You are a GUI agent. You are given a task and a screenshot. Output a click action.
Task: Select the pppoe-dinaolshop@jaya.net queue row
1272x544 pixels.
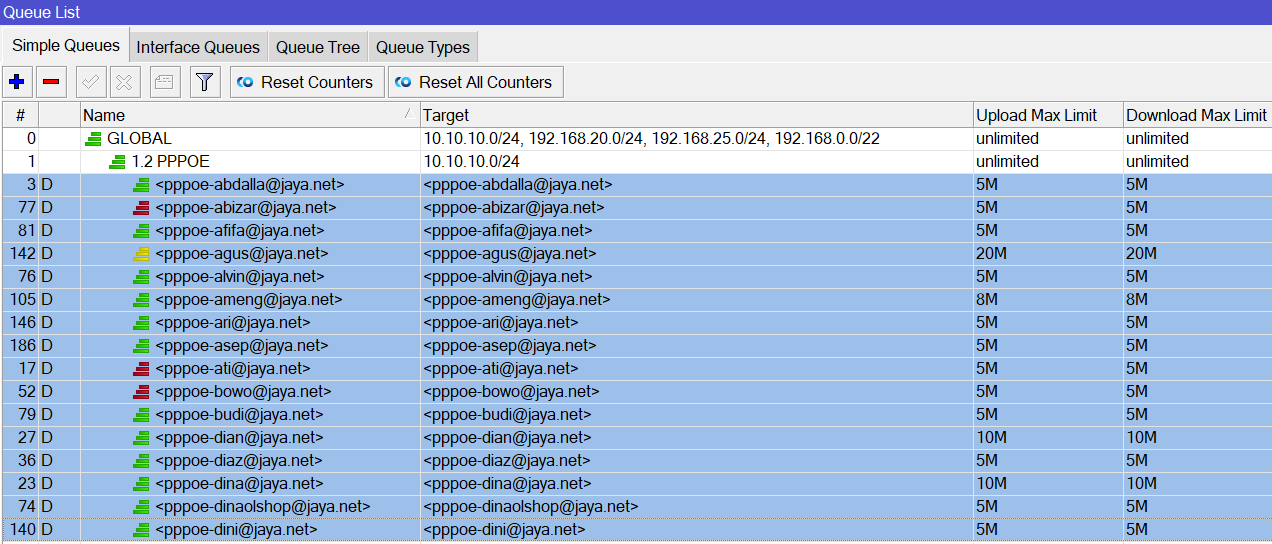tap(636, 507)
